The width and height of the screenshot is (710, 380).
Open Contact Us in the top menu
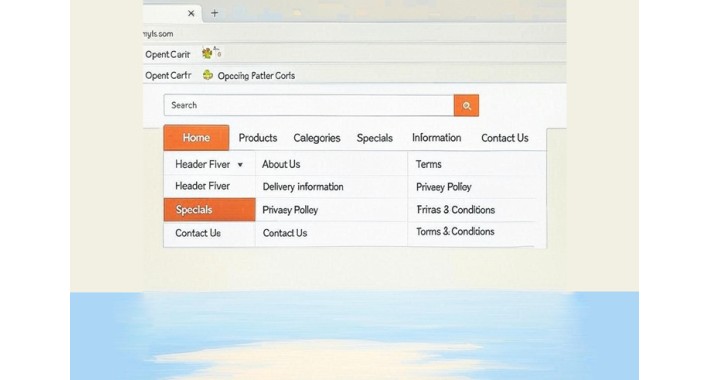point(504,138)
